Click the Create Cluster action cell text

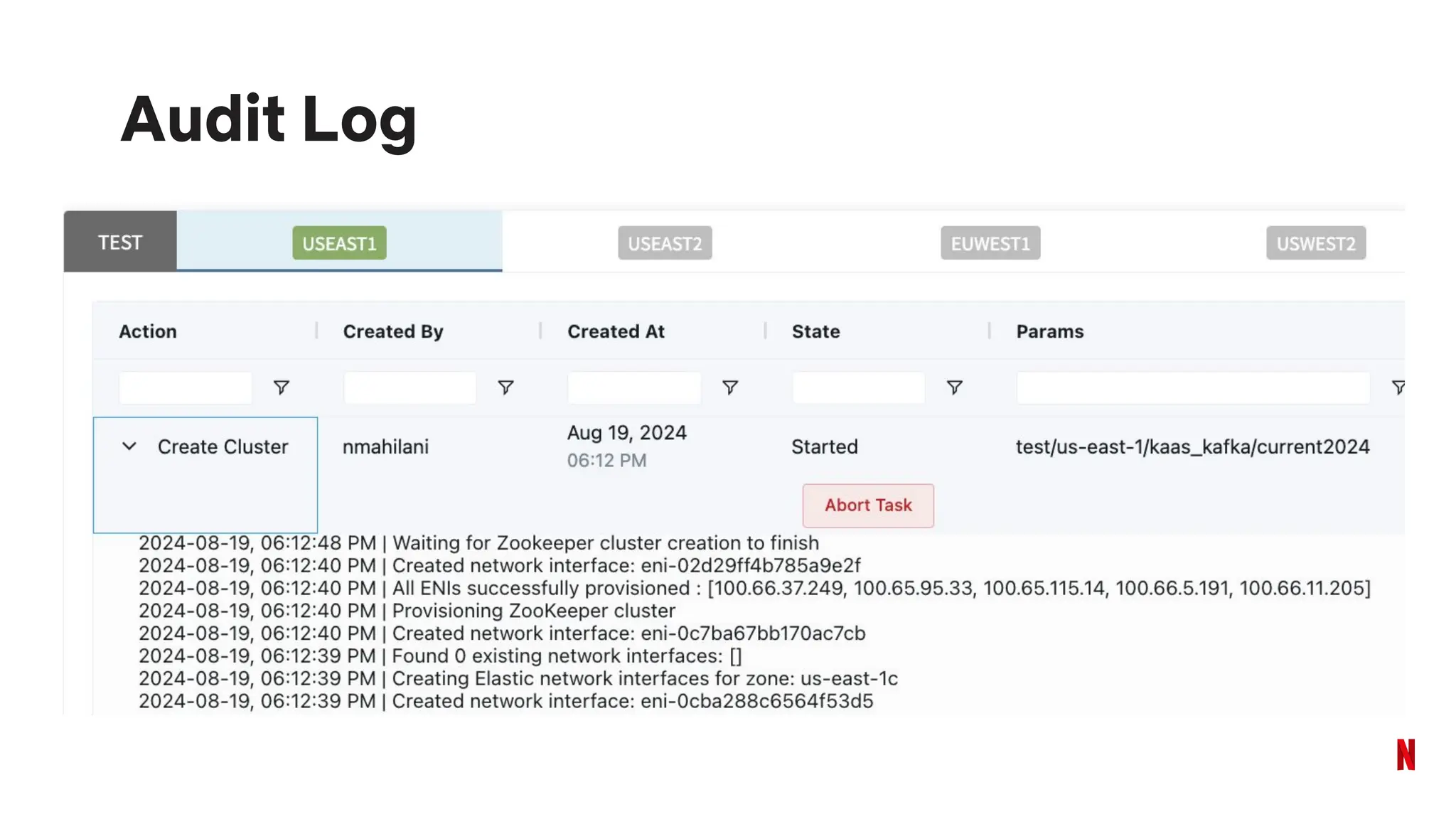point(223,446)
